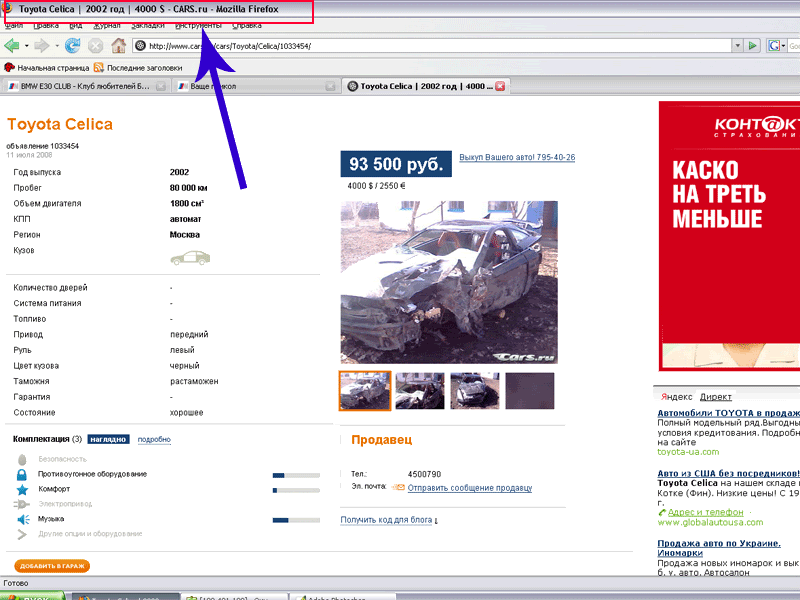Close the BMW E30 CLUB tab
Viewport: 800px width, 600px height.
[161, 86]
